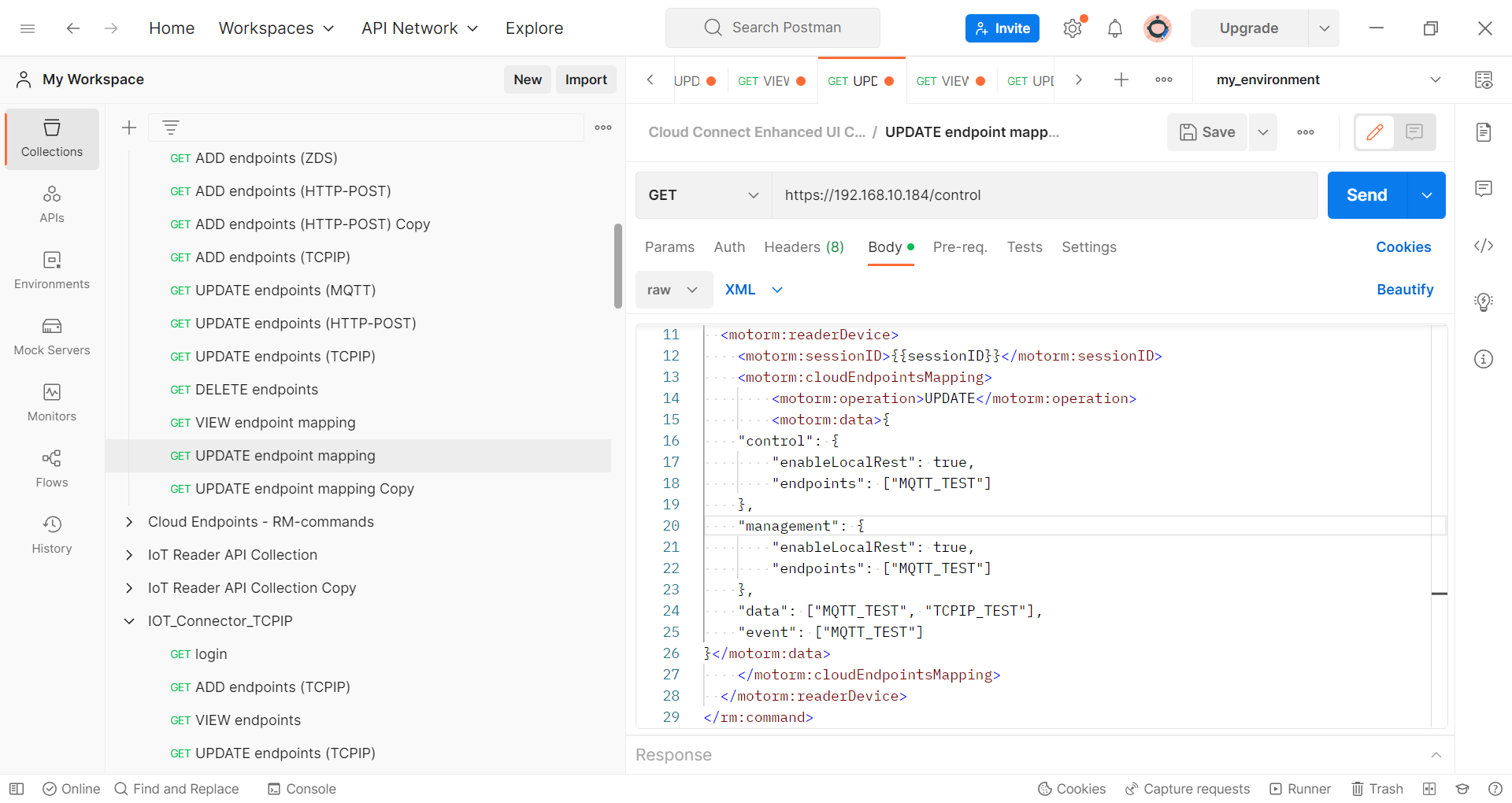The height and width of the screenshot is (803, 1512).
Task: Open the Environments sidebar panel
Action: 52,270
